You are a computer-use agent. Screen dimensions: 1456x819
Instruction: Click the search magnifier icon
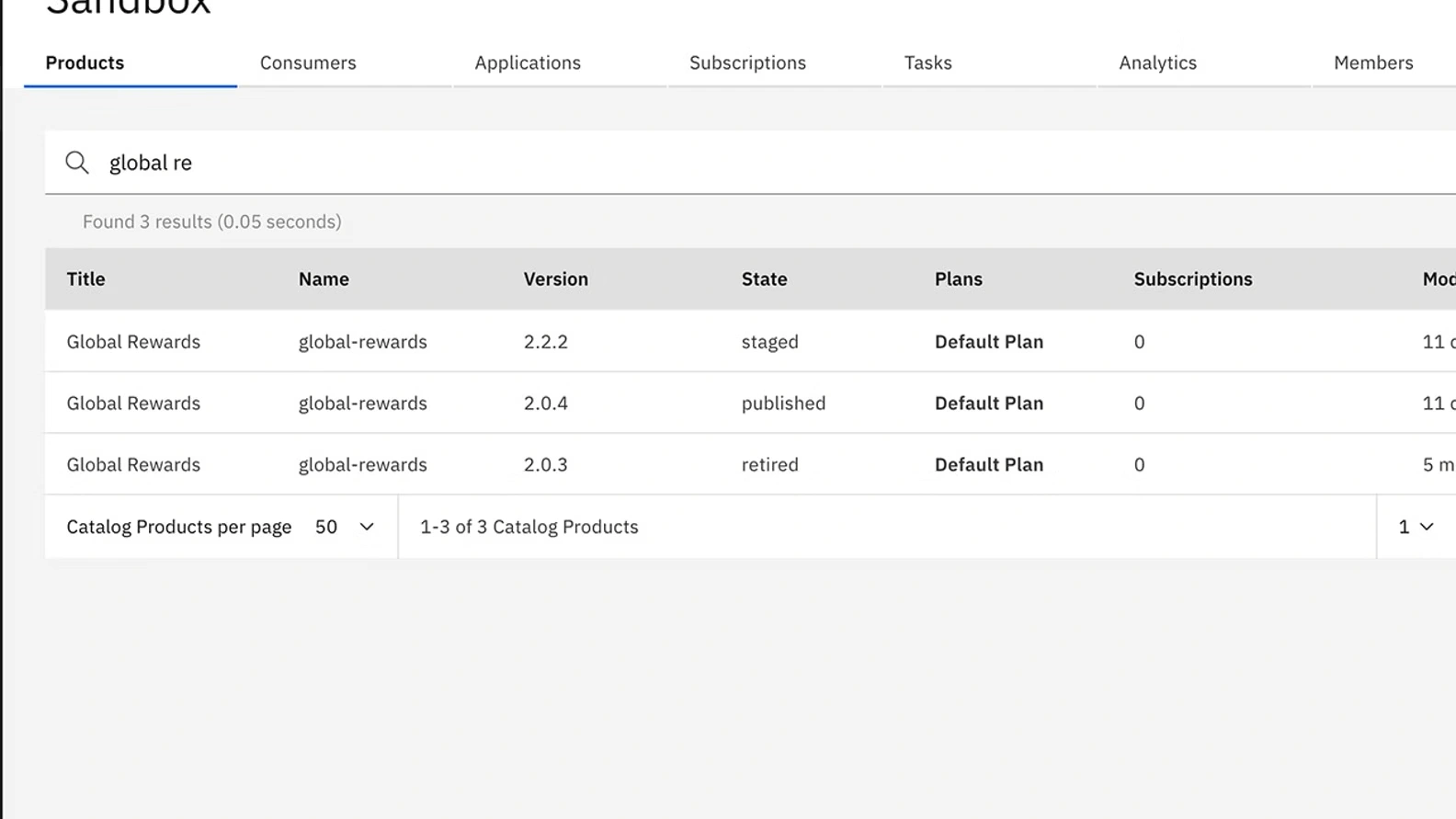click(77, 163)
